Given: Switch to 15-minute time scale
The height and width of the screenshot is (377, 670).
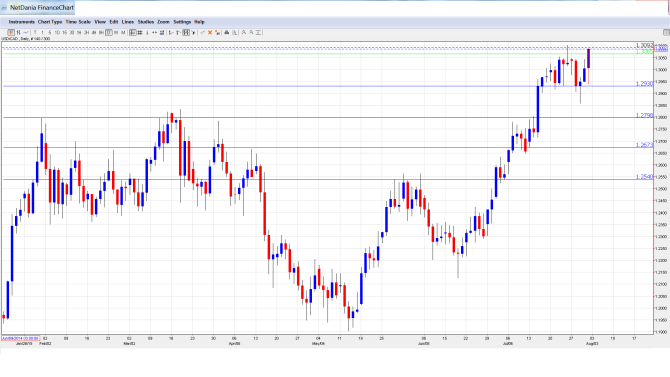Looking at the screenshot, I should (x=65, y=32).
